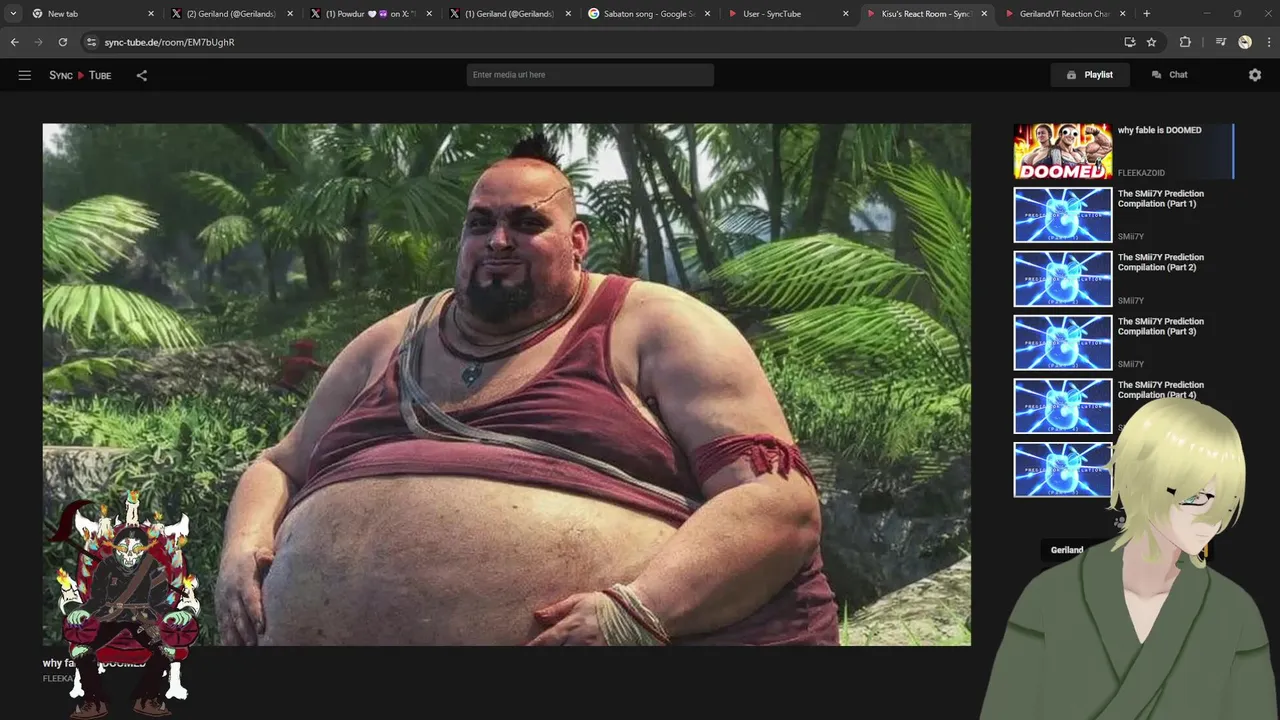The image size is (1280, 720).
Task: Click 'The SMii7Y Prediction Compilation (Part 3)' title
Action: click(1161, 326)
